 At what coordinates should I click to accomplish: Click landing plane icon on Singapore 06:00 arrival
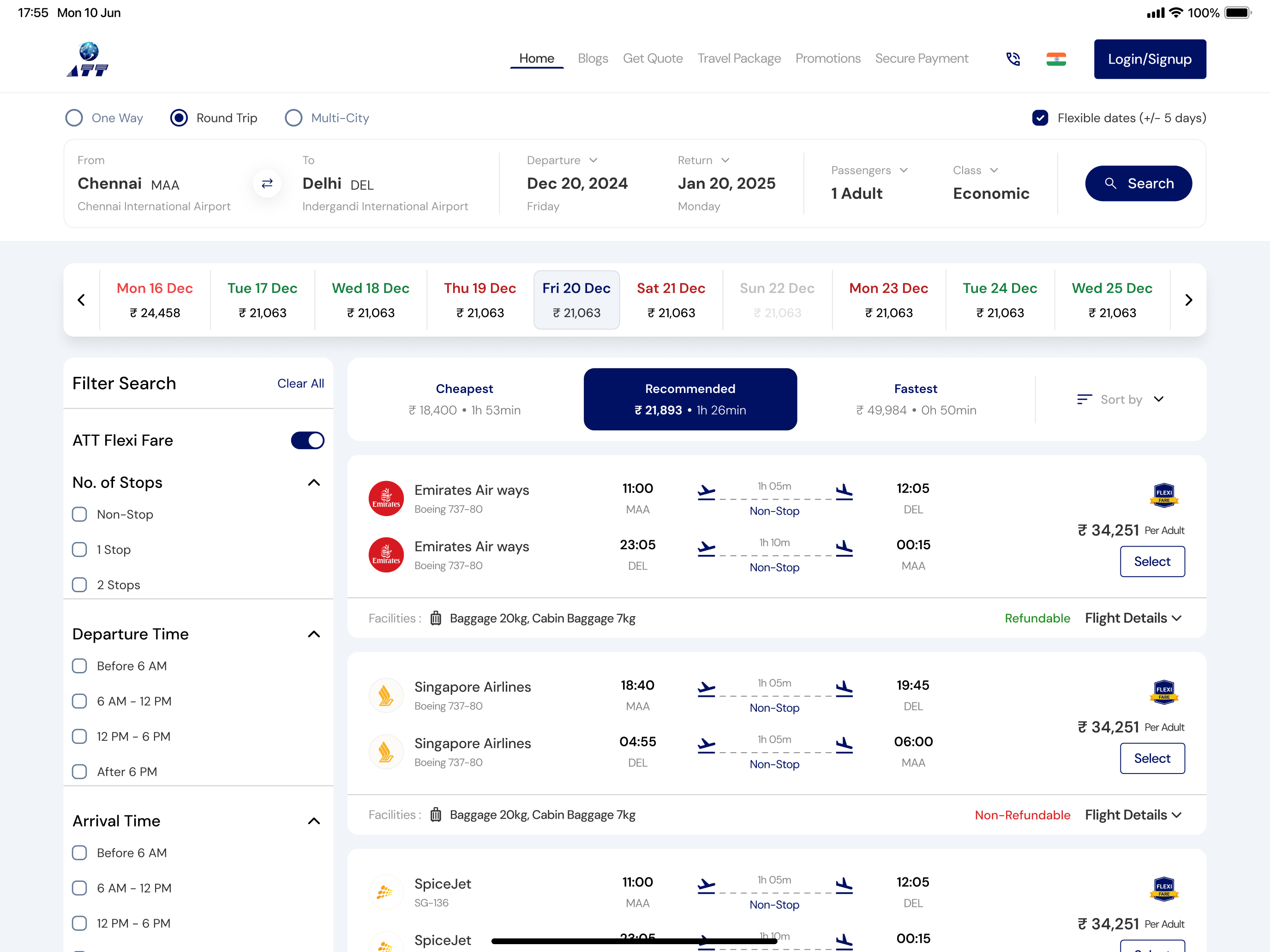(844, 745)
